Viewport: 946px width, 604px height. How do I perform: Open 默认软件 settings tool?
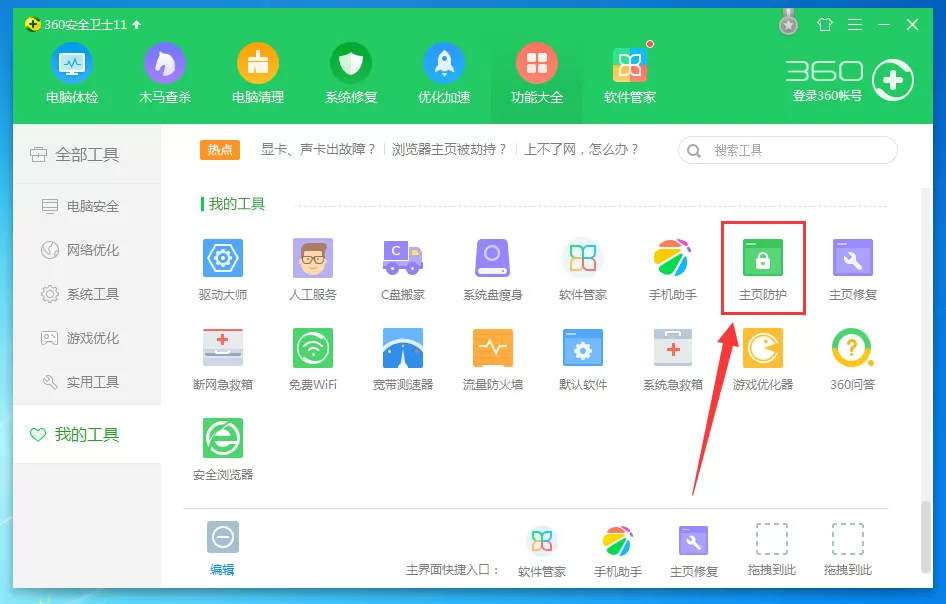coord(582,359)
